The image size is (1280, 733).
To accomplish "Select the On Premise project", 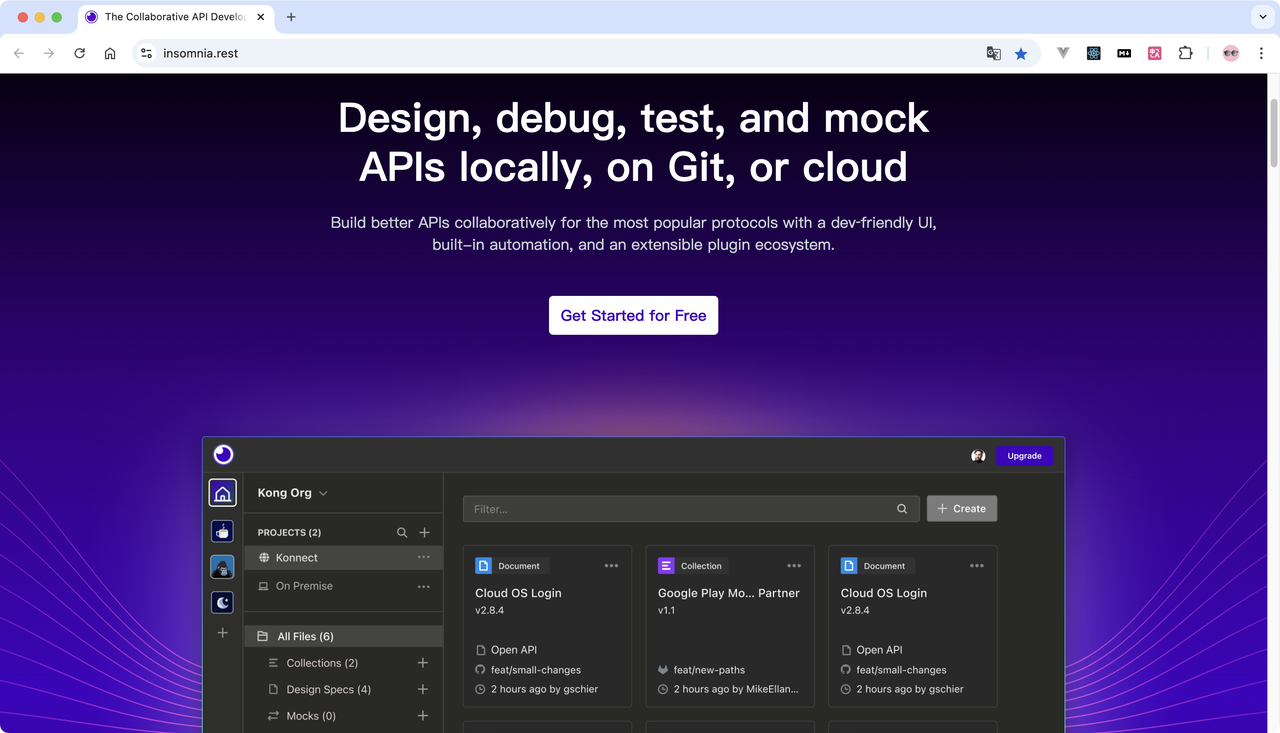I will click(343, 586).
